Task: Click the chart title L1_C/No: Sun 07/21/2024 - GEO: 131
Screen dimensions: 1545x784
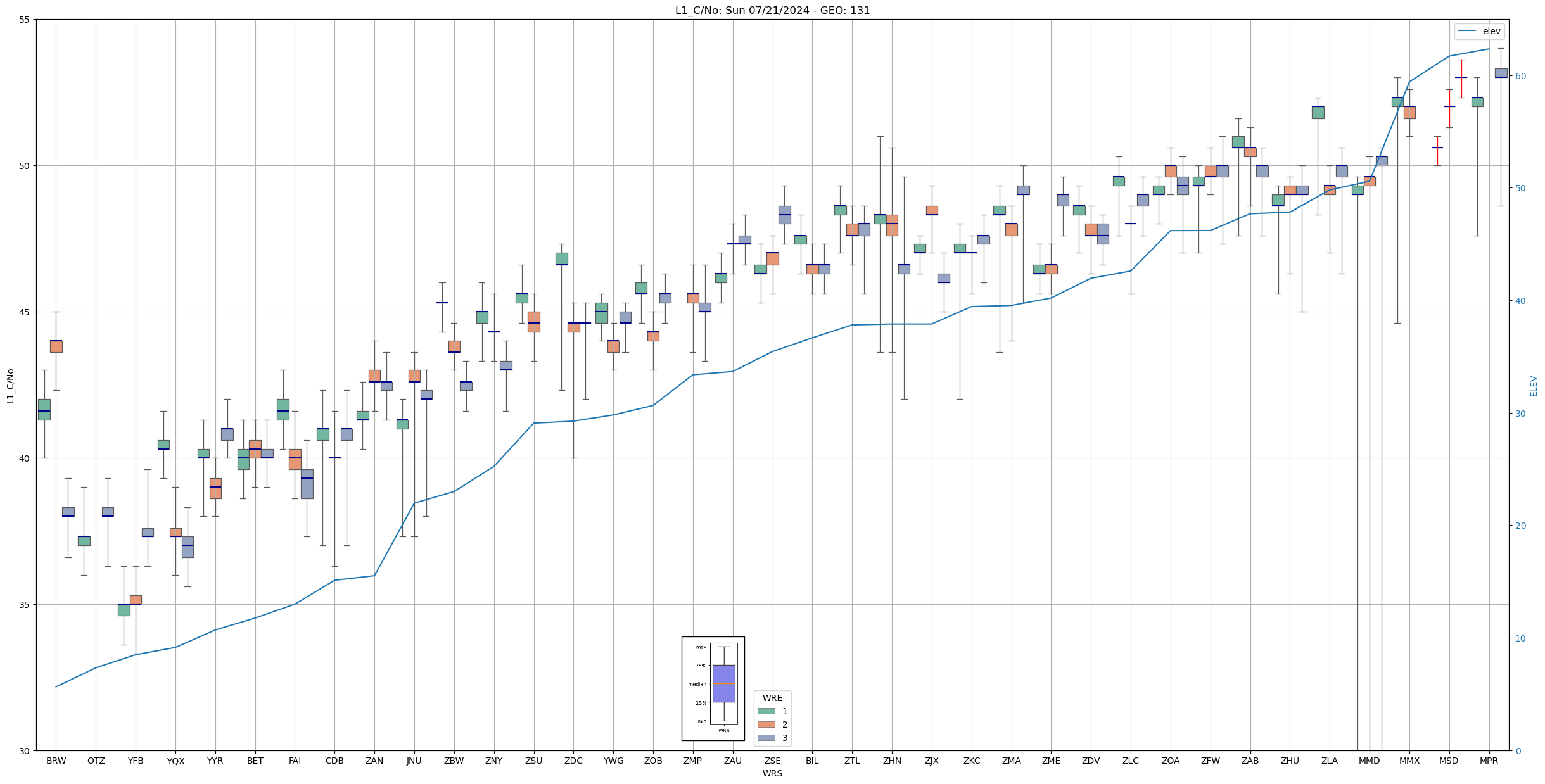Action: [x=772, y=10]
